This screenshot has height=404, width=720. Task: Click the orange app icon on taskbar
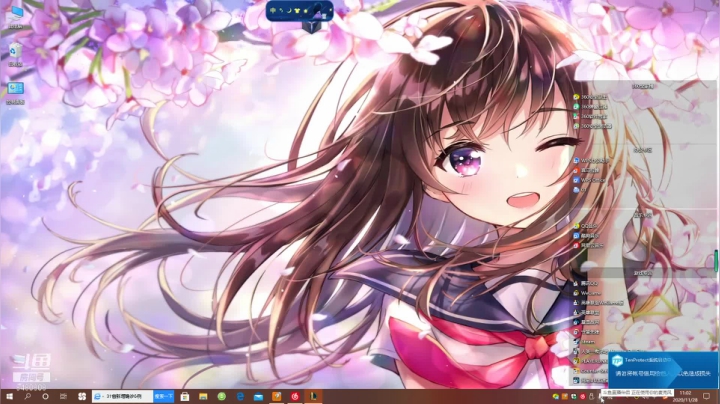click(x=276, y=396)
